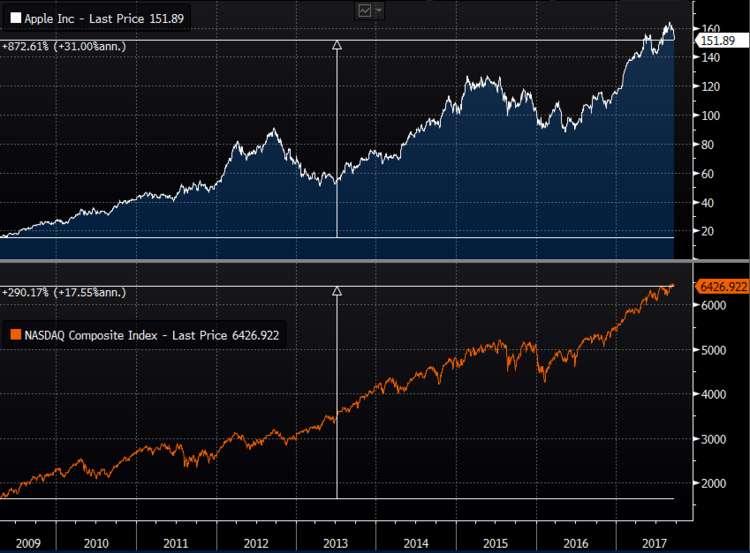Click the 4000 value on NASDAQ axis
750x553 pixels.
click(714, 395)
